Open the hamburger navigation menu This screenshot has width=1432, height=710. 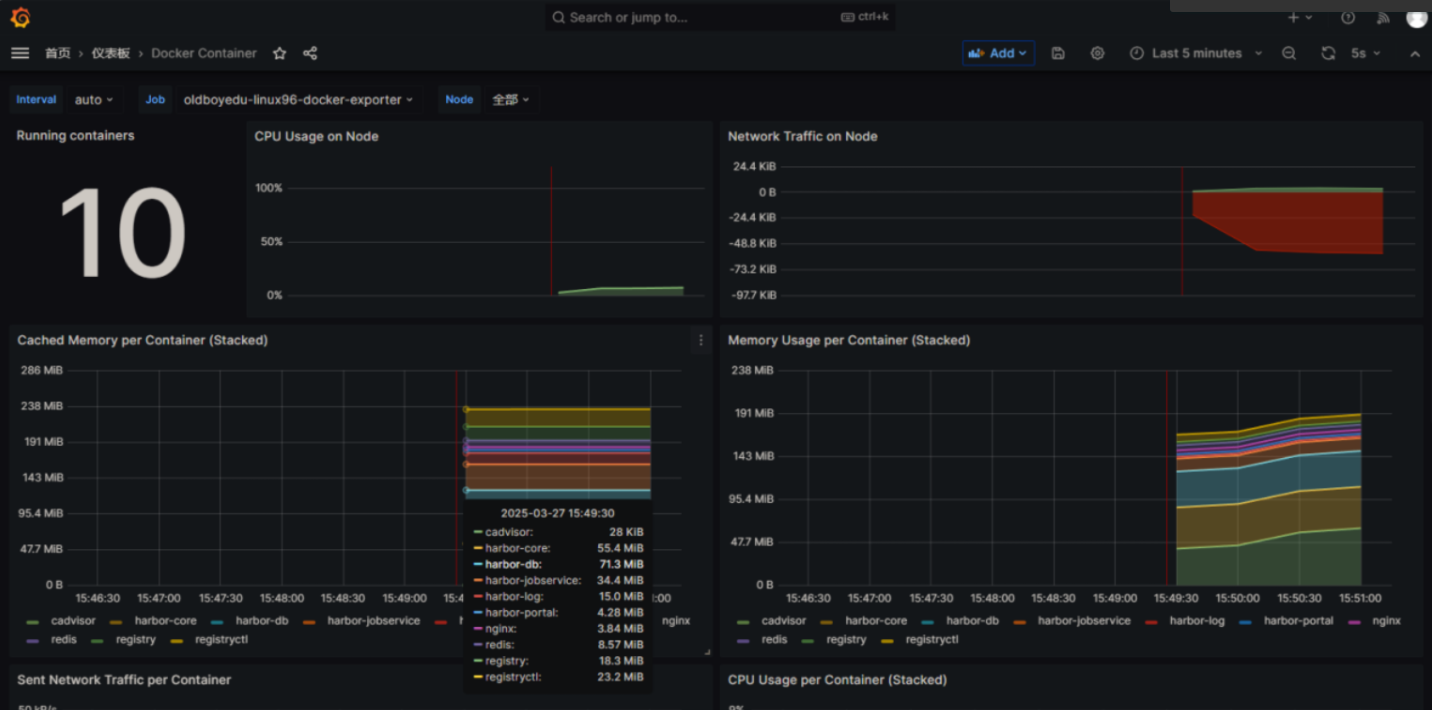[x=20, y=53]
